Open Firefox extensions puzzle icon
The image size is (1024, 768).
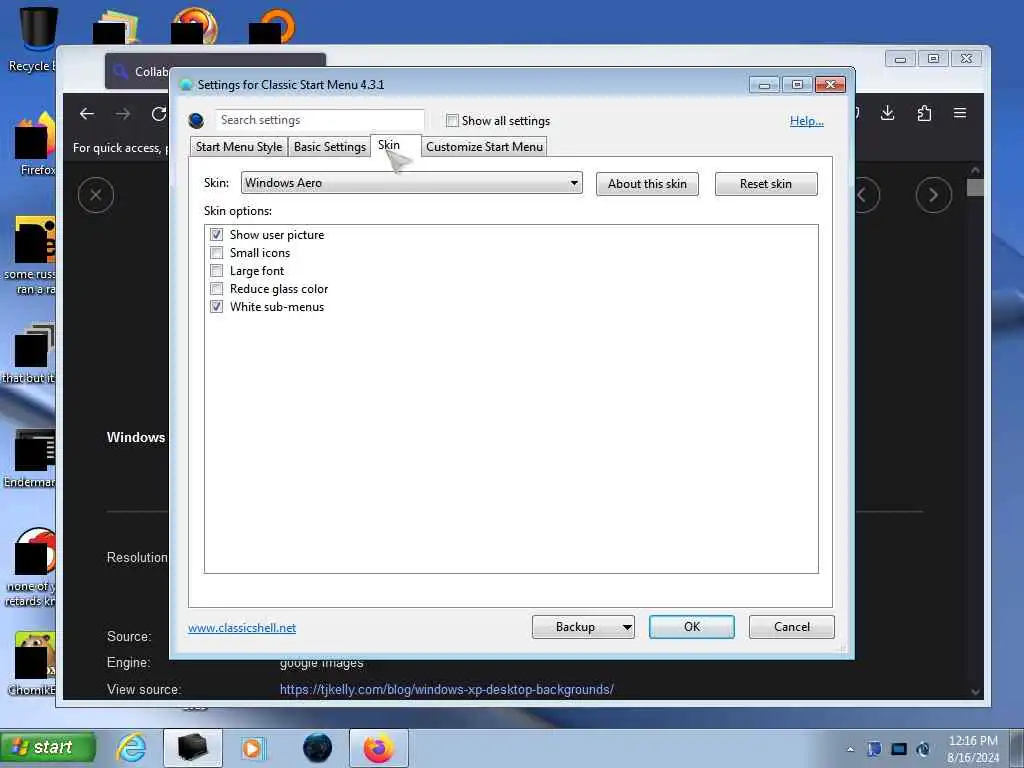click(924, 113)
